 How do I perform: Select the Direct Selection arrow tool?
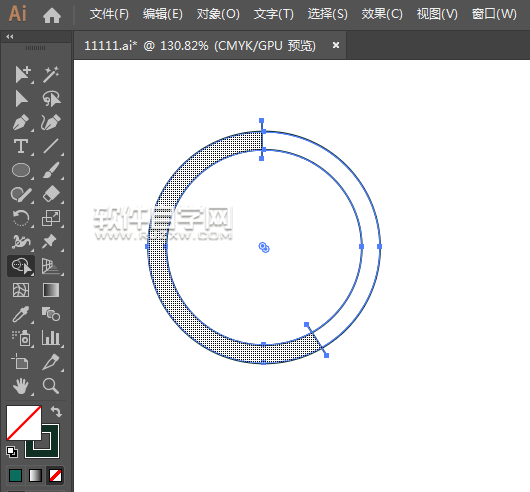21,99
